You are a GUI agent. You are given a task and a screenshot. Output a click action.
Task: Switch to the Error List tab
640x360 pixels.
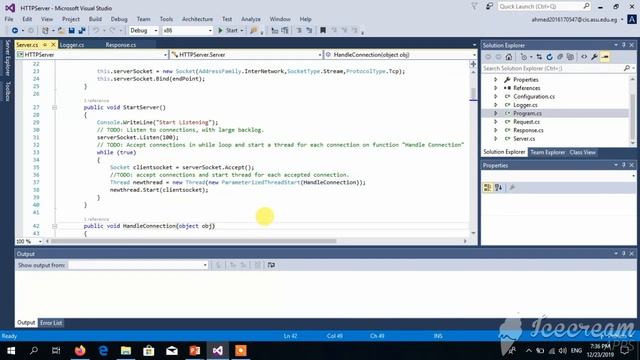point(51,323)
